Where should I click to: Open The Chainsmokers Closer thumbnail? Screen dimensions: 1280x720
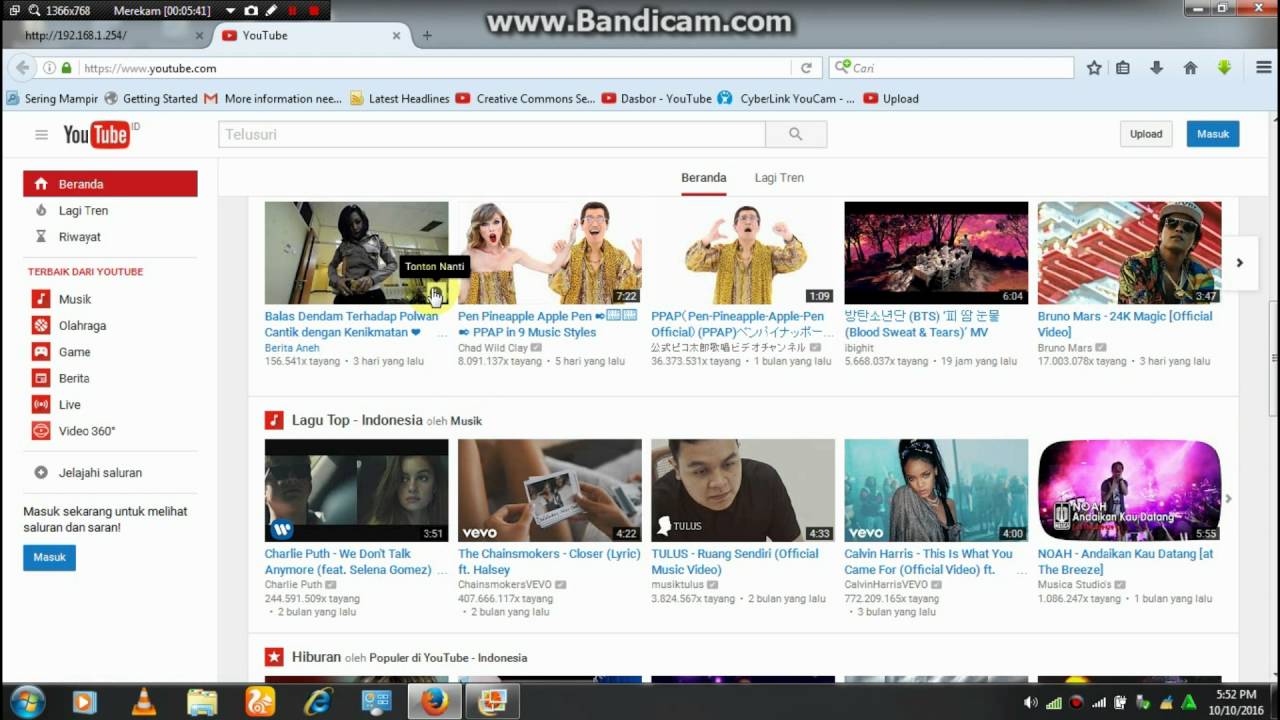pos(550,491)
